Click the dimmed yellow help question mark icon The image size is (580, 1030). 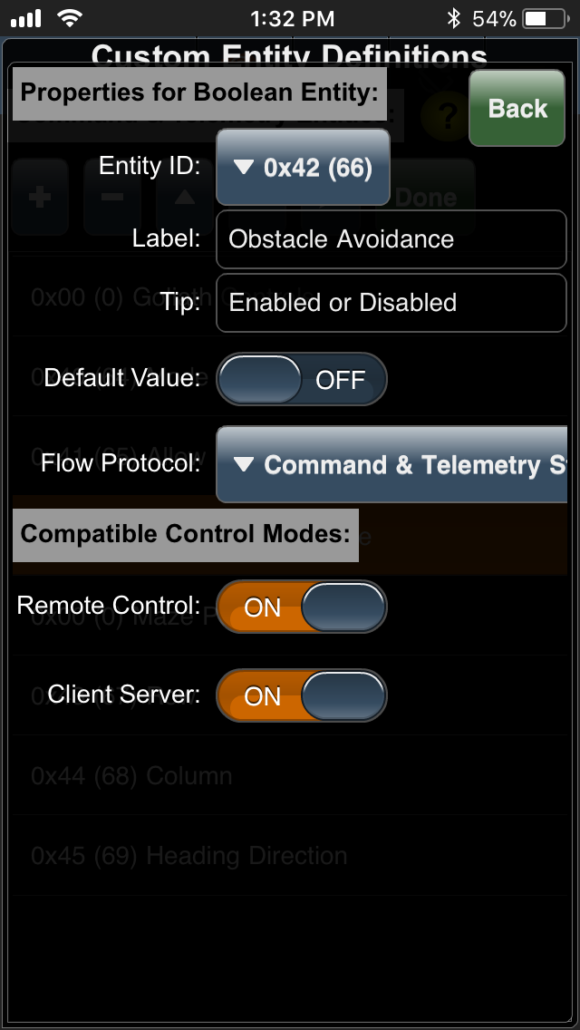[x=447, y=117]
